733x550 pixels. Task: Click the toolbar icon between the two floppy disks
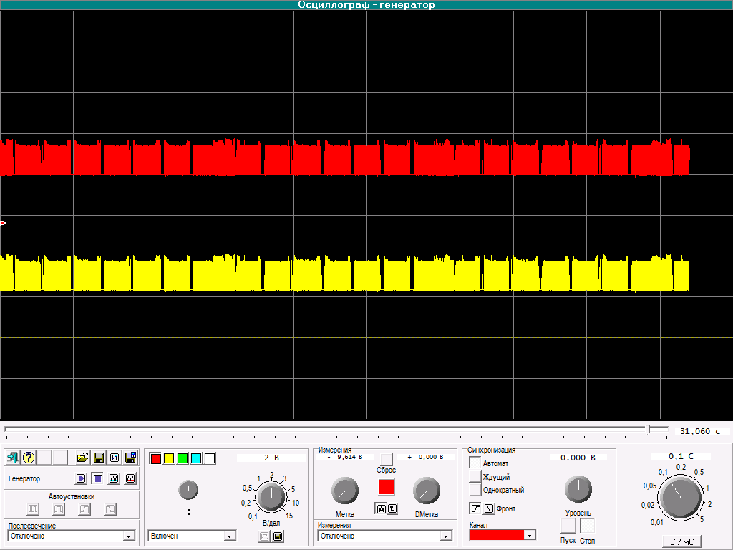(x=115, y=457)
